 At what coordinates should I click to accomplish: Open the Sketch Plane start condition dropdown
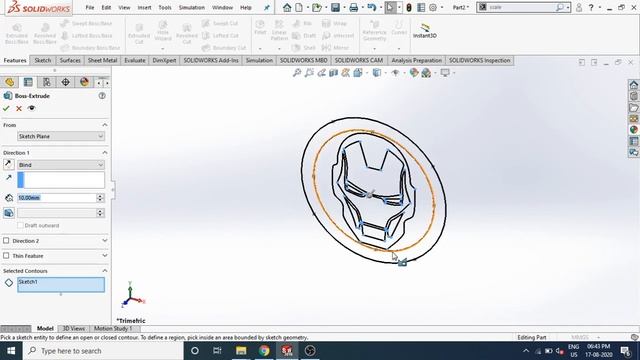pyautogui.click(x=61, y=136)
